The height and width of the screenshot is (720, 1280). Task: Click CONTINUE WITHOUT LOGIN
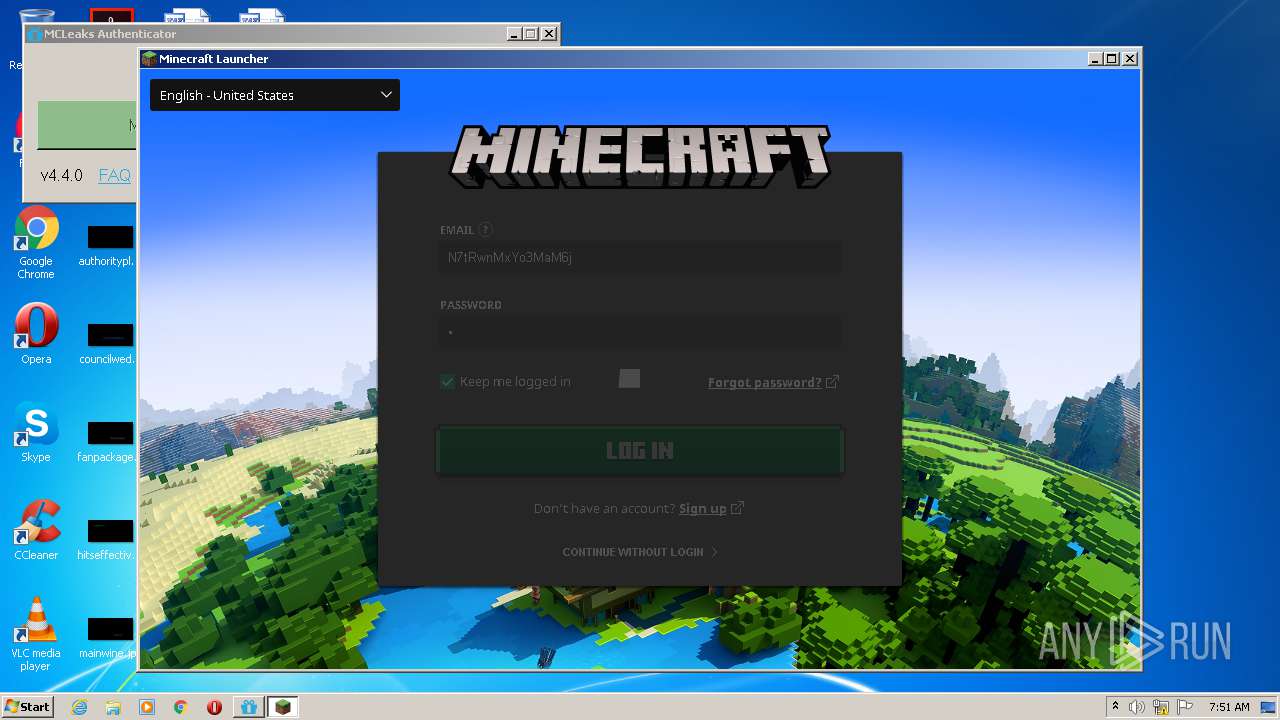pyautogui.click(x=640, y=552)
